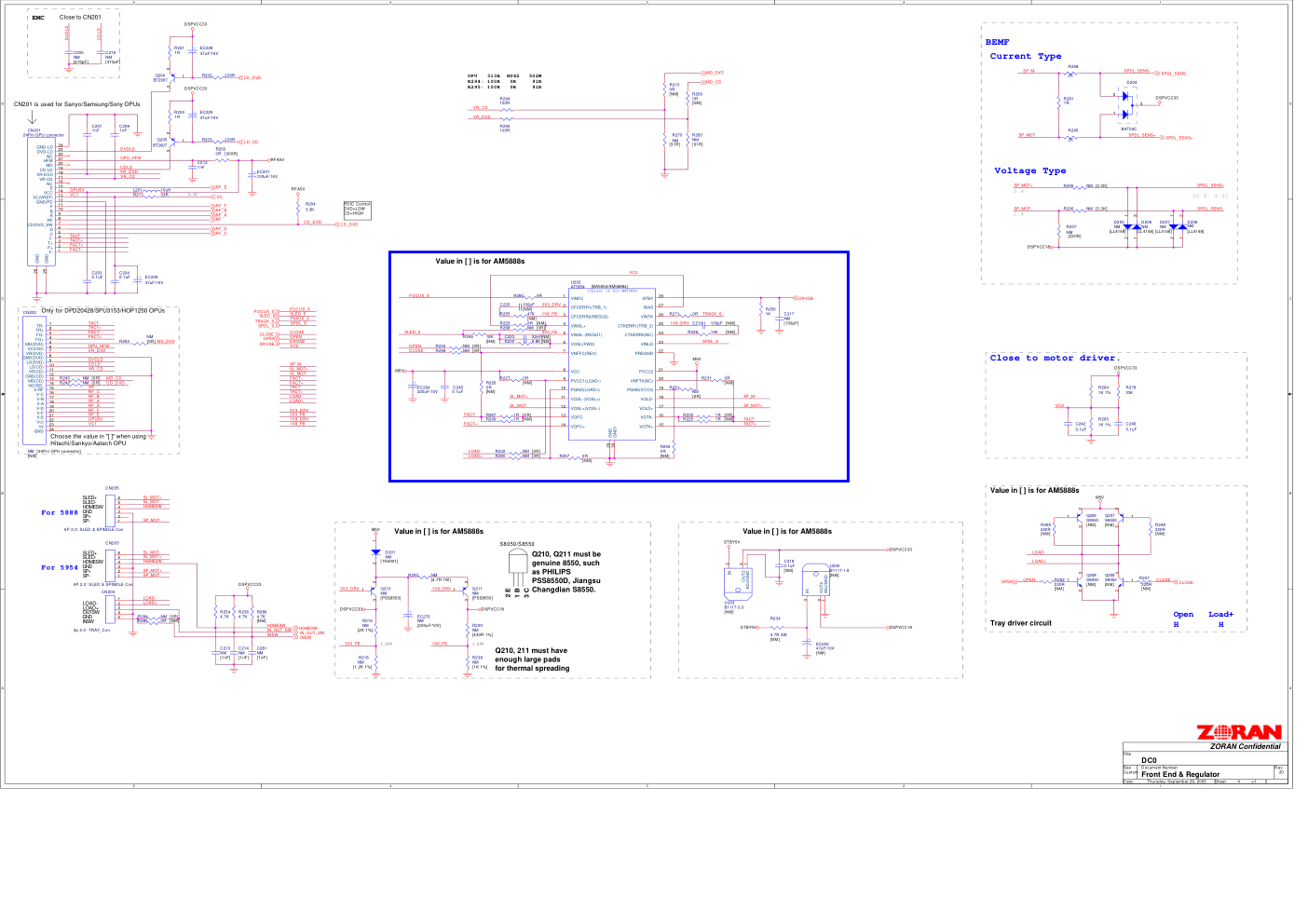Click the D204 BAT54C dual diode
Image resolution: width=1308 pixels, height=924 pixels.
click(x=1129, y=104)
